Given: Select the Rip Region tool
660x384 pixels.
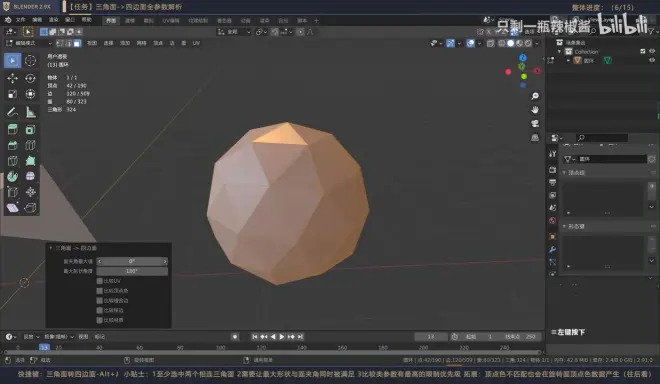Looking at the screenshot, I should (x=30, y=208).
